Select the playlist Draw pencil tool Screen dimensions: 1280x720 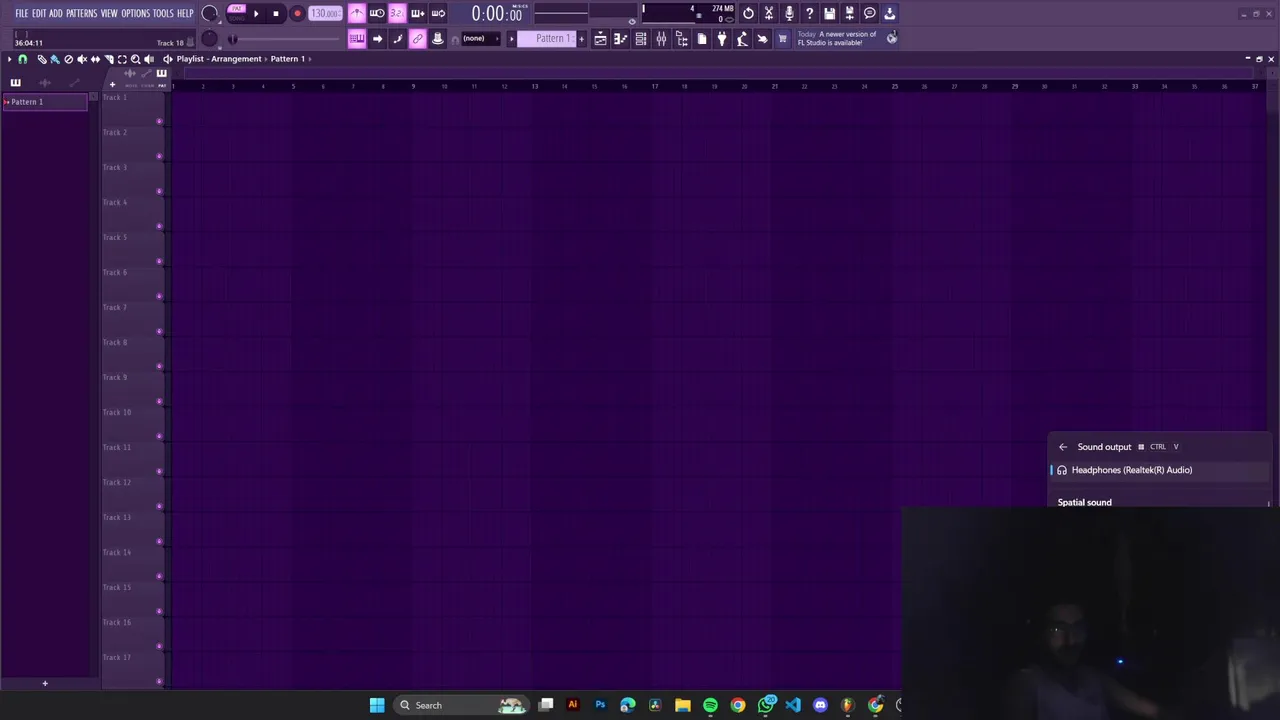point(42,59)
